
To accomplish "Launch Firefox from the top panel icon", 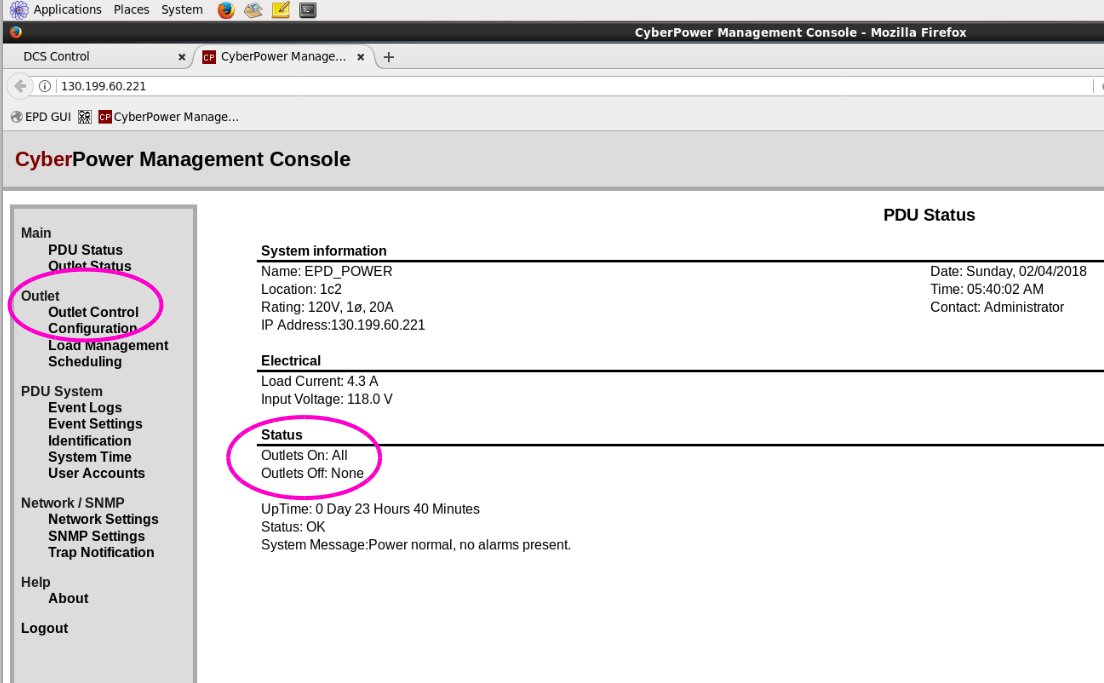I will pyautogui.click(x=225, y=10).
